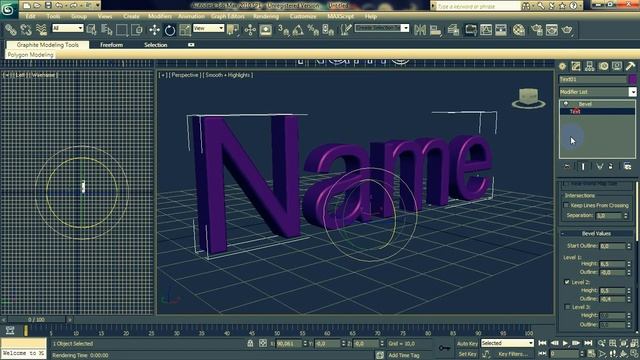
Task: Open the selection filter All dropdown
Action: [68, 28]
